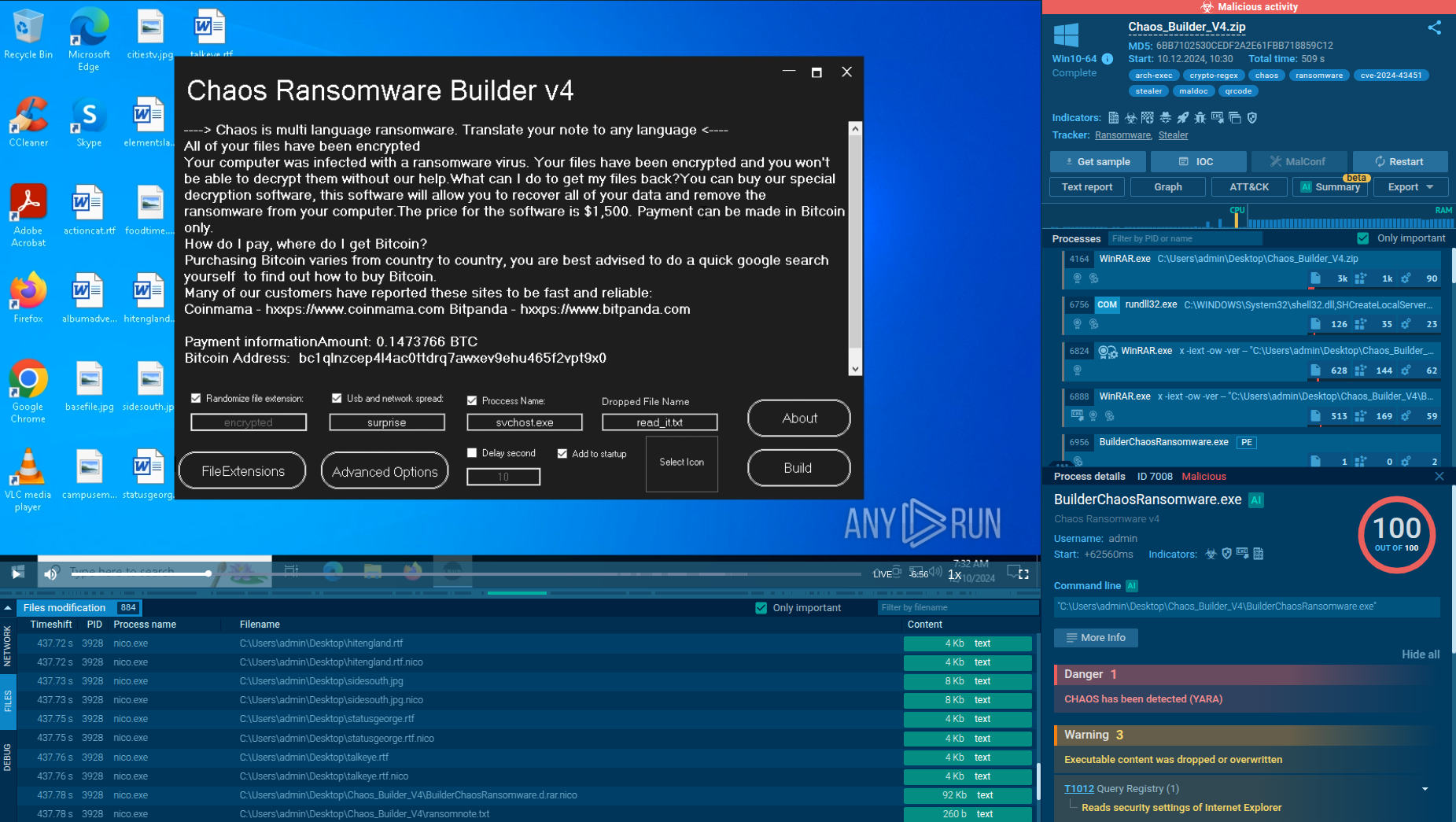1456x822 pixels.
Task: Open the Export dropdown
Action: [x=1409, y=186]
